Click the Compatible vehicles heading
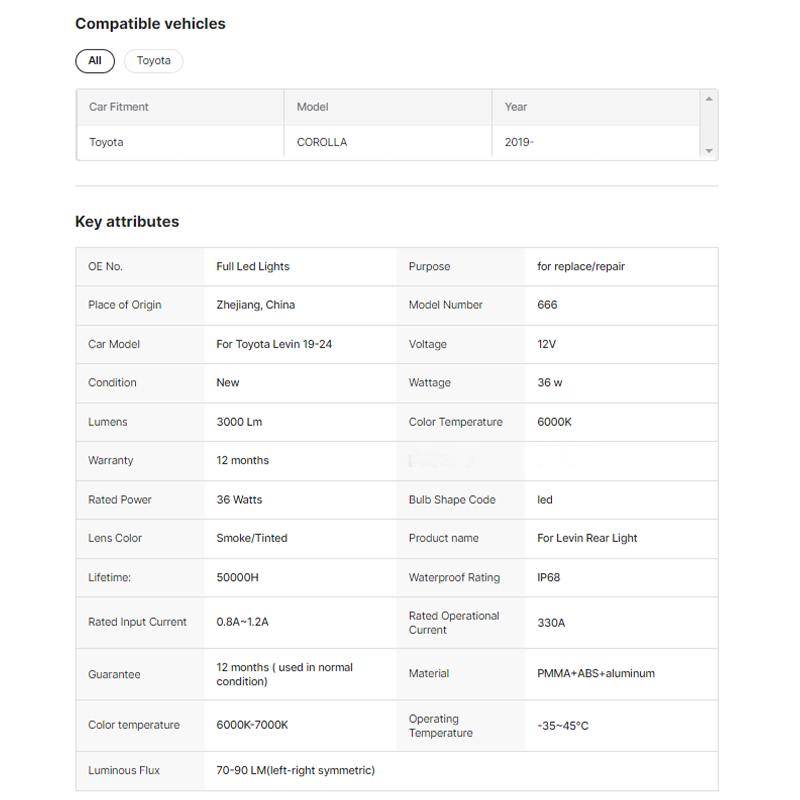800x800 pixels. pos(150,24)
